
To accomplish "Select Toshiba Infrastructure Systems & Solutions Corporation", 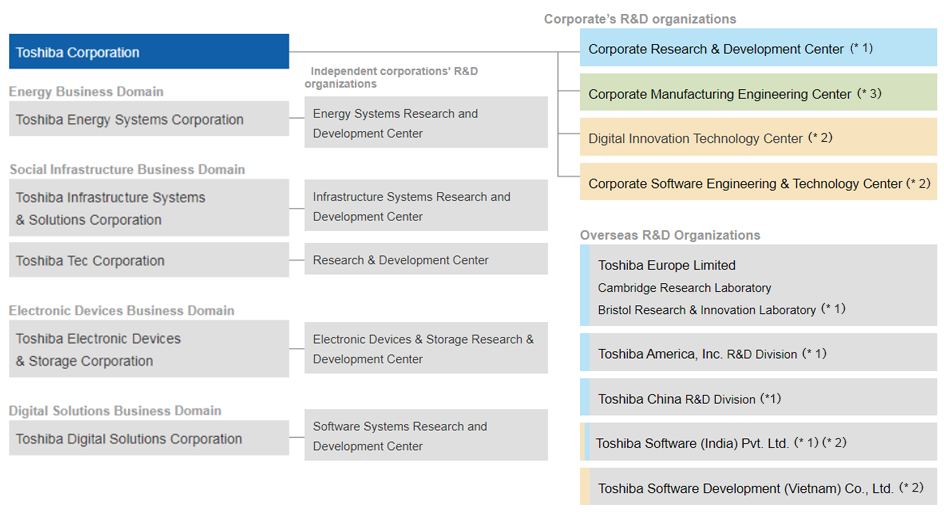I will [x=149, y=208].
